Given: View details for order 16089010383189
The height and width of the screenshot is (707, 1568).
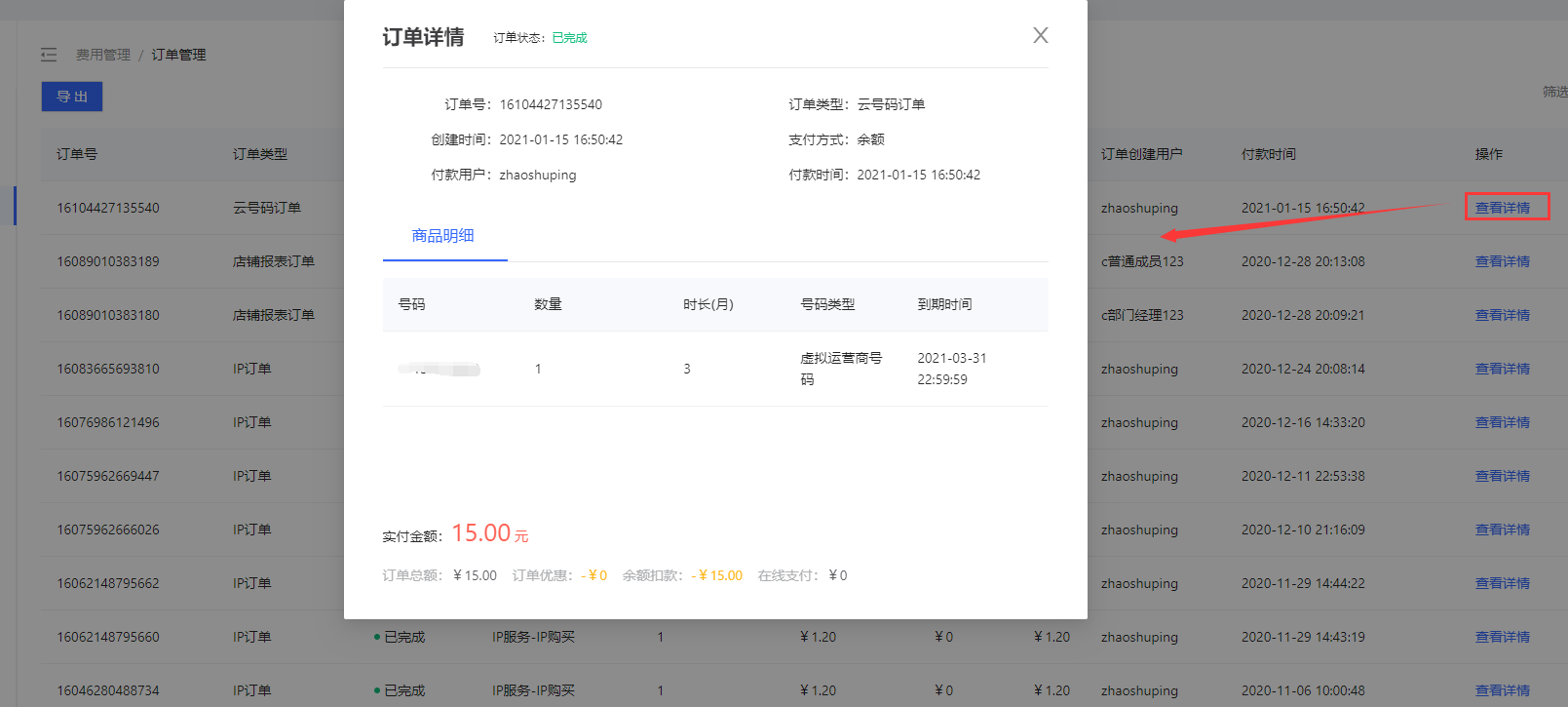Looking at the screenshot, I should coord(1503,261).
